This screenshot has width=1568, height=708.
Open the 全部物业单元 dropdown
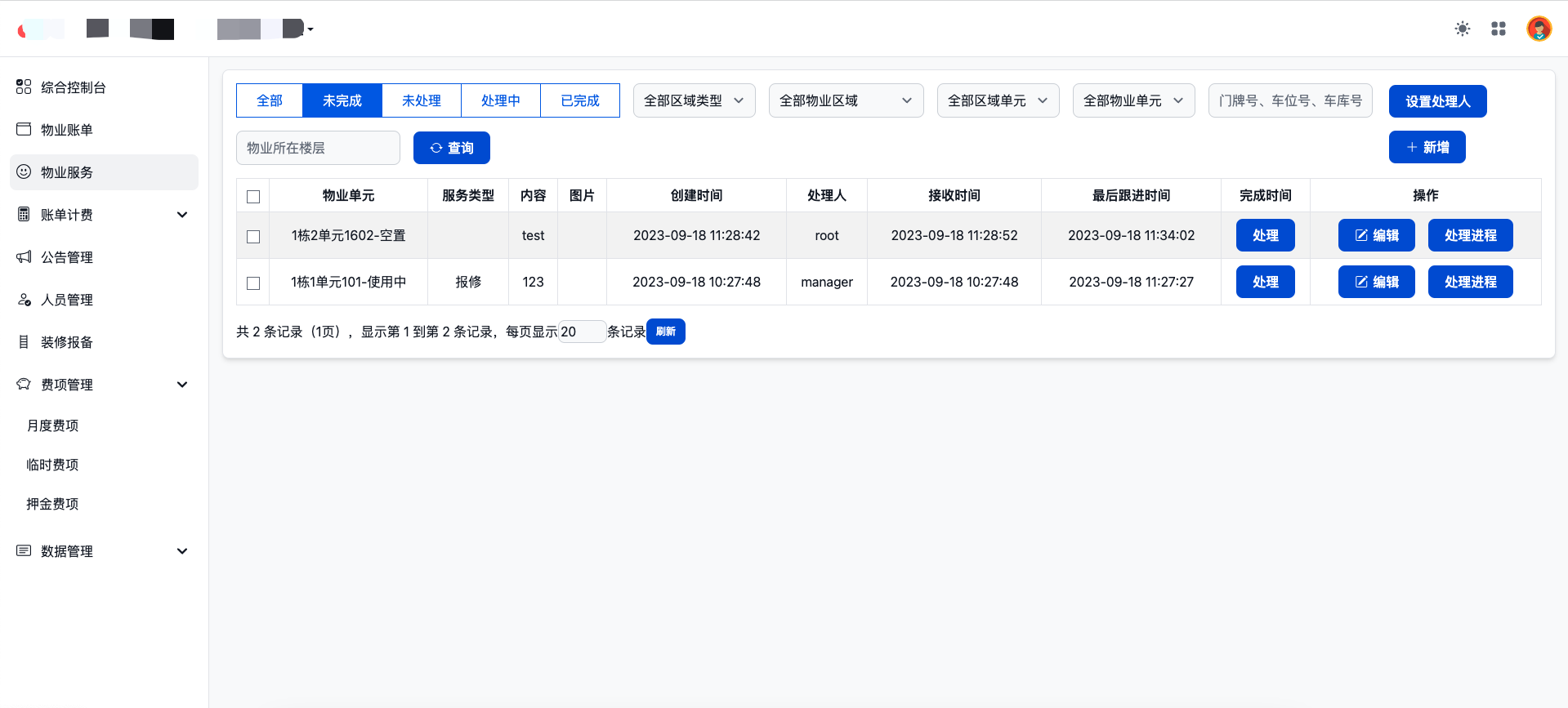1134,100
